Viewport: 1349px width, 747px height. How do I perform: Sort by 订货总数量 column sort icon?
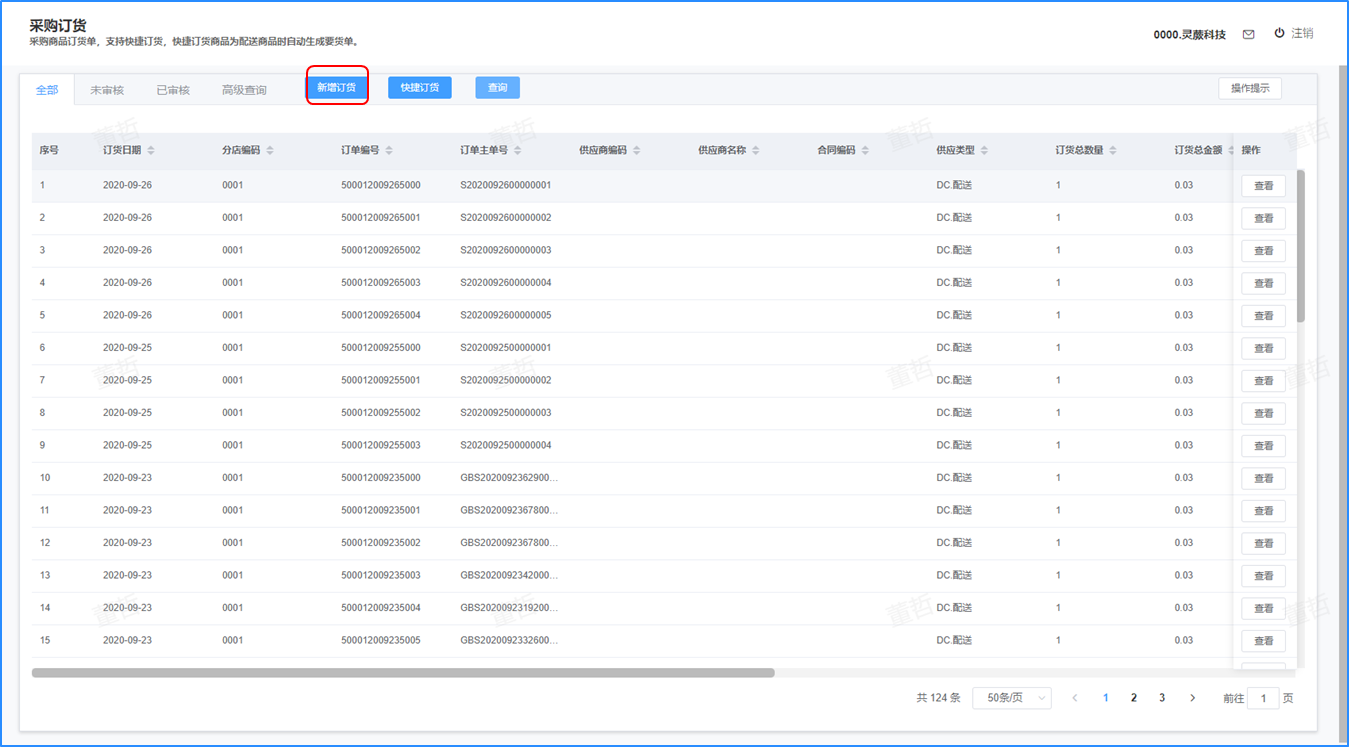click(1113, 150)
